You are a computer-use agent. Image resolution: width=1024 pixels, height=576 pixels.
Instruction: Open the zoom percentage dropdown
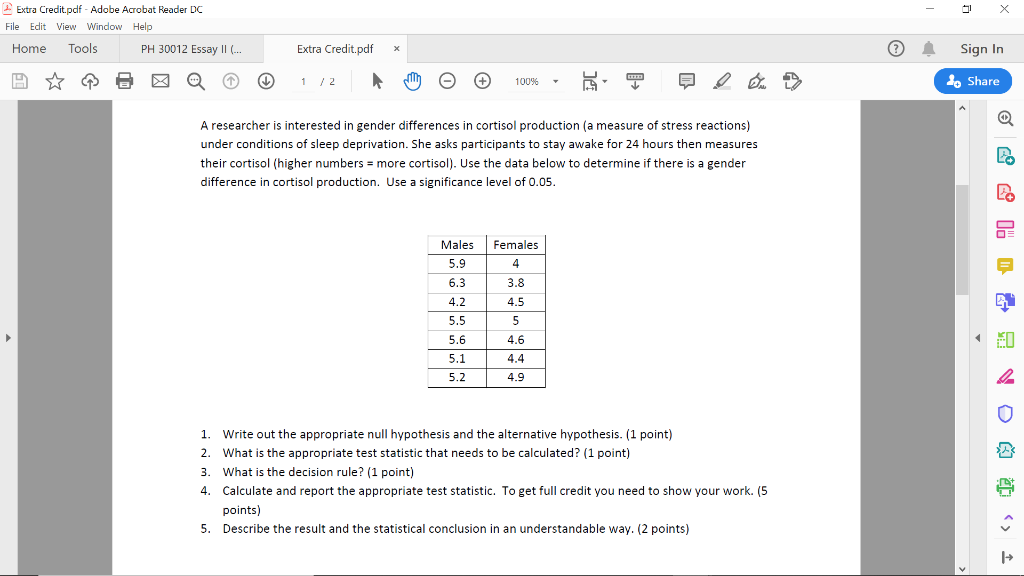tap(553, 81)
